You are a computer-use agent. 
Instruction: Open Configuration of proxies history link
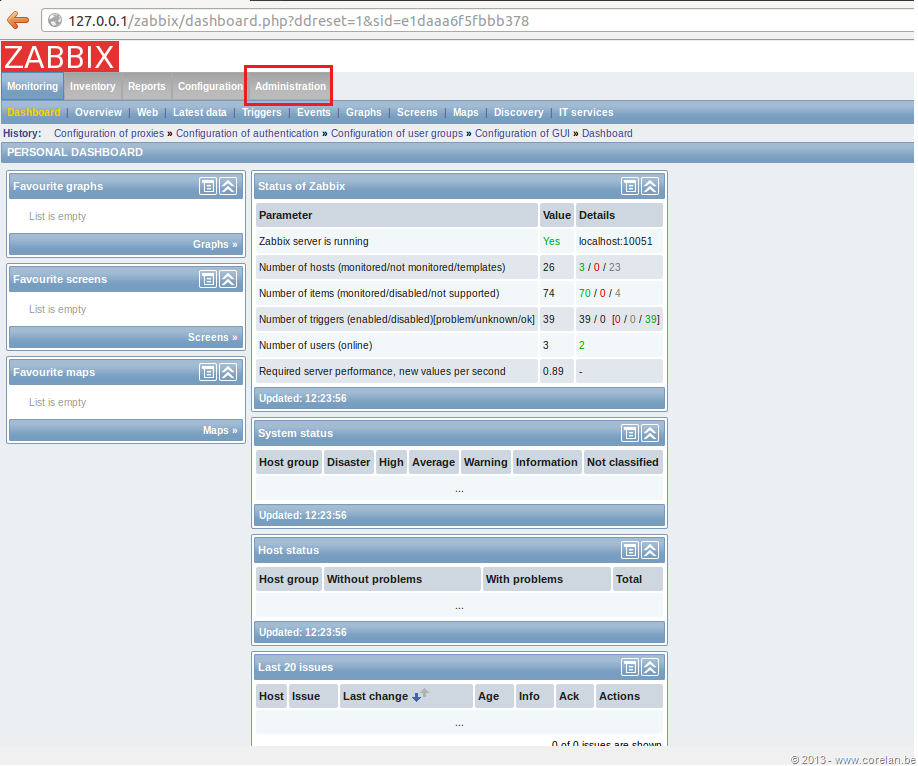(109, 134)
